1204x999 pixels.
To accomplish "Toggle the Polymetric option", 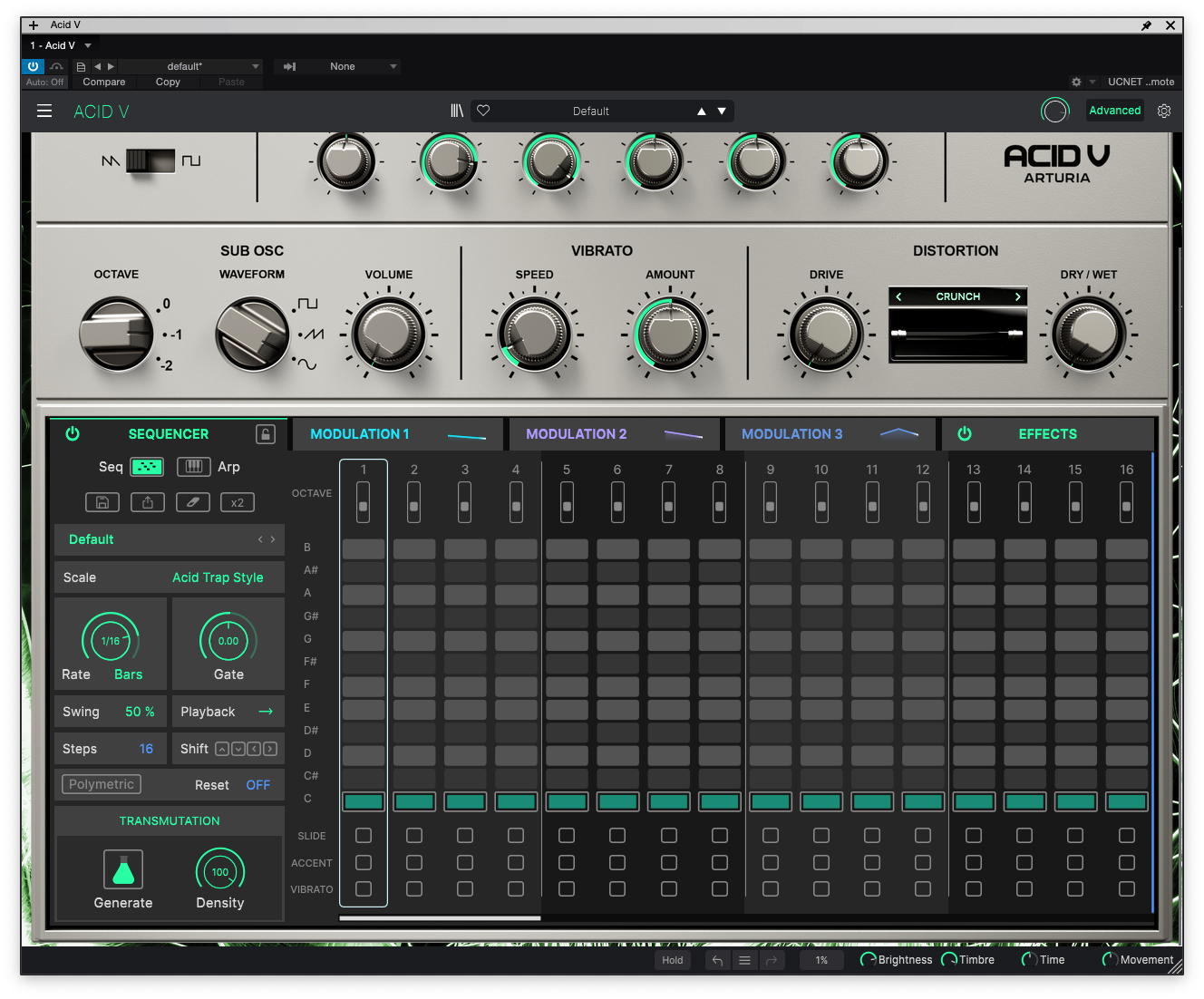I will click(102, 784).
